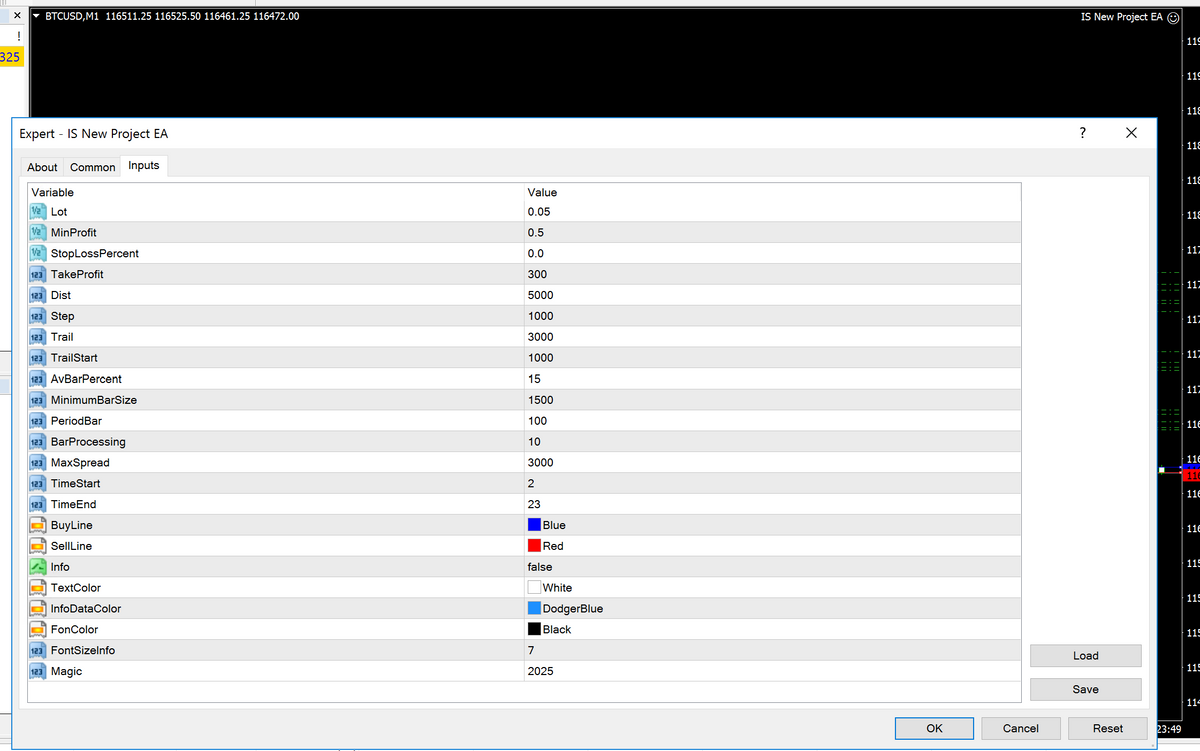
Task: Switch to the About tab
Action: 42,167
